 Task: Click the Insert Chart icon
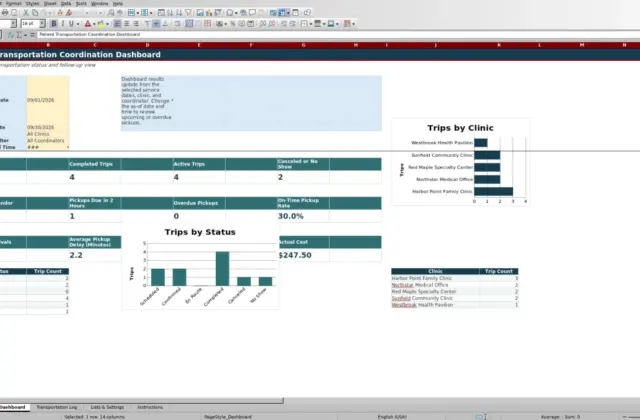tap(209, 13)
